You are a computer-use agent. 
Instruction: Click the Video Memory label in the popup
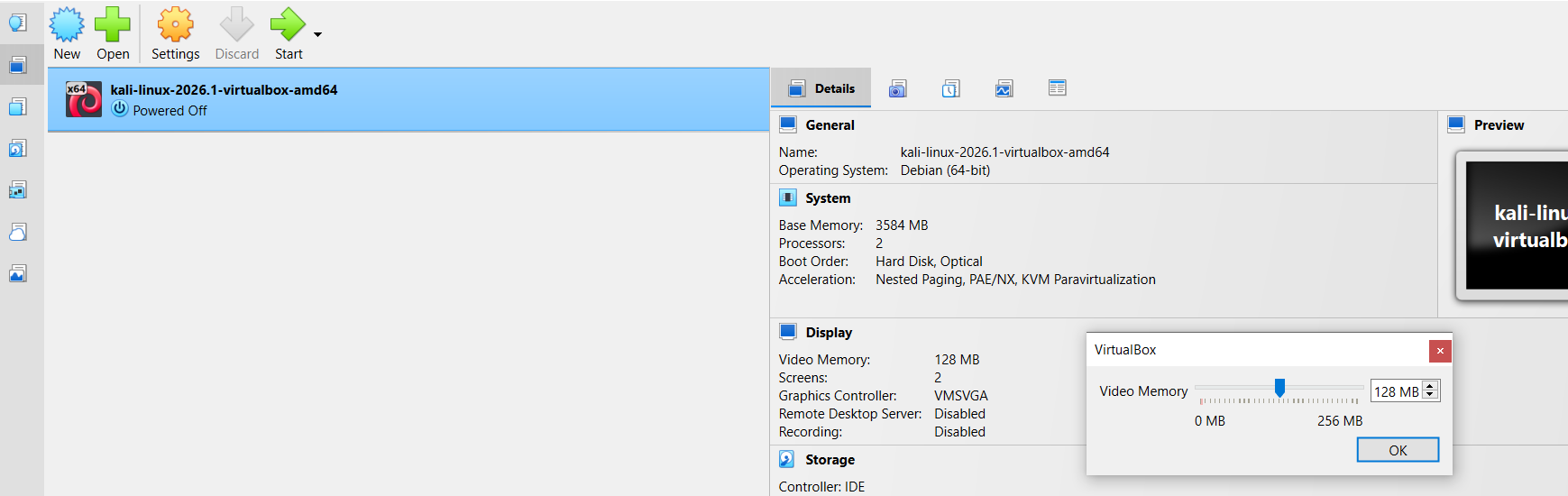click(x=1143, y=391)
